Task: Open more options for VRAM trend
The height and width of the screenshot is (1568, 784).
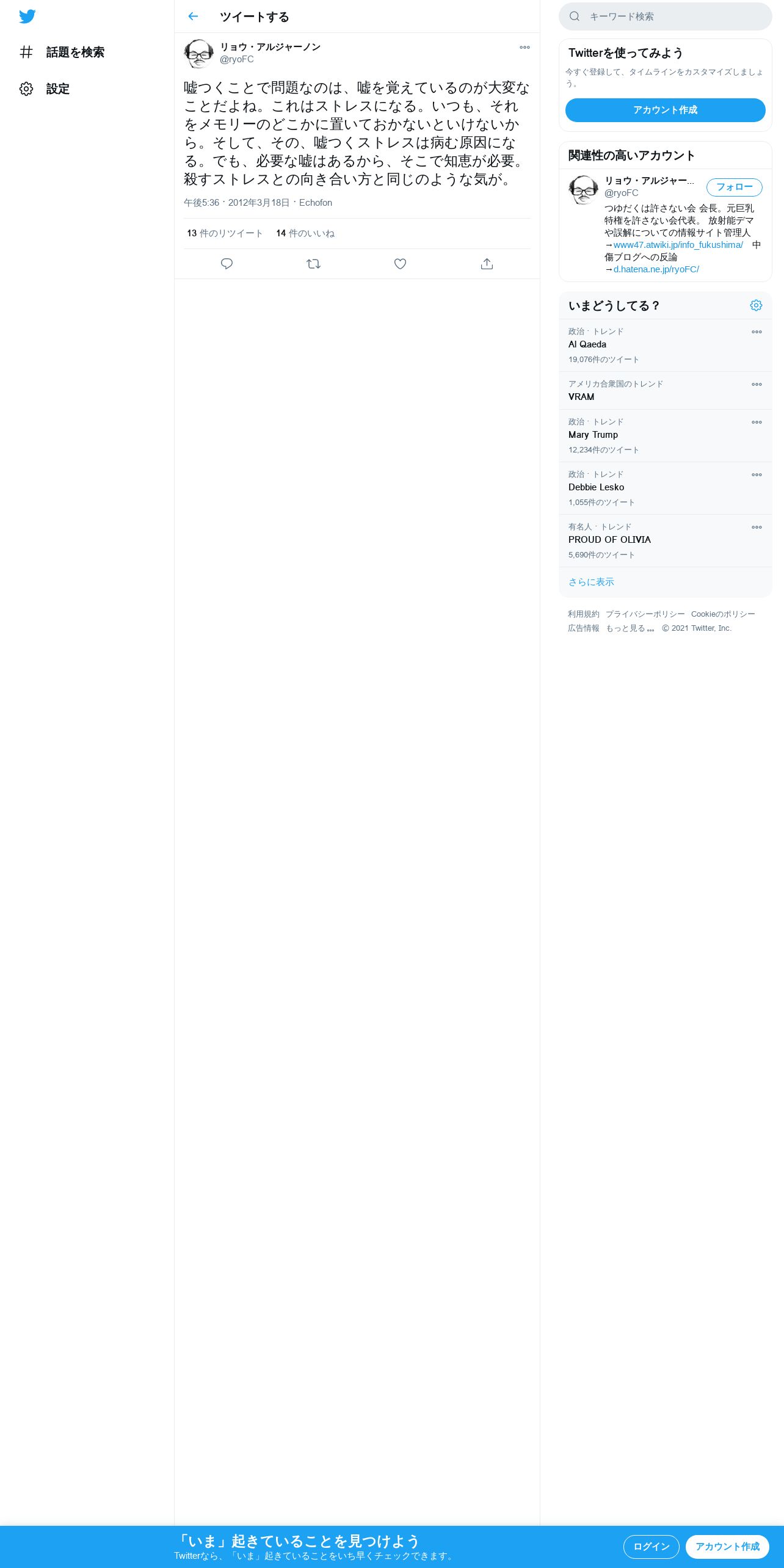Action: (x=757, y=385)
